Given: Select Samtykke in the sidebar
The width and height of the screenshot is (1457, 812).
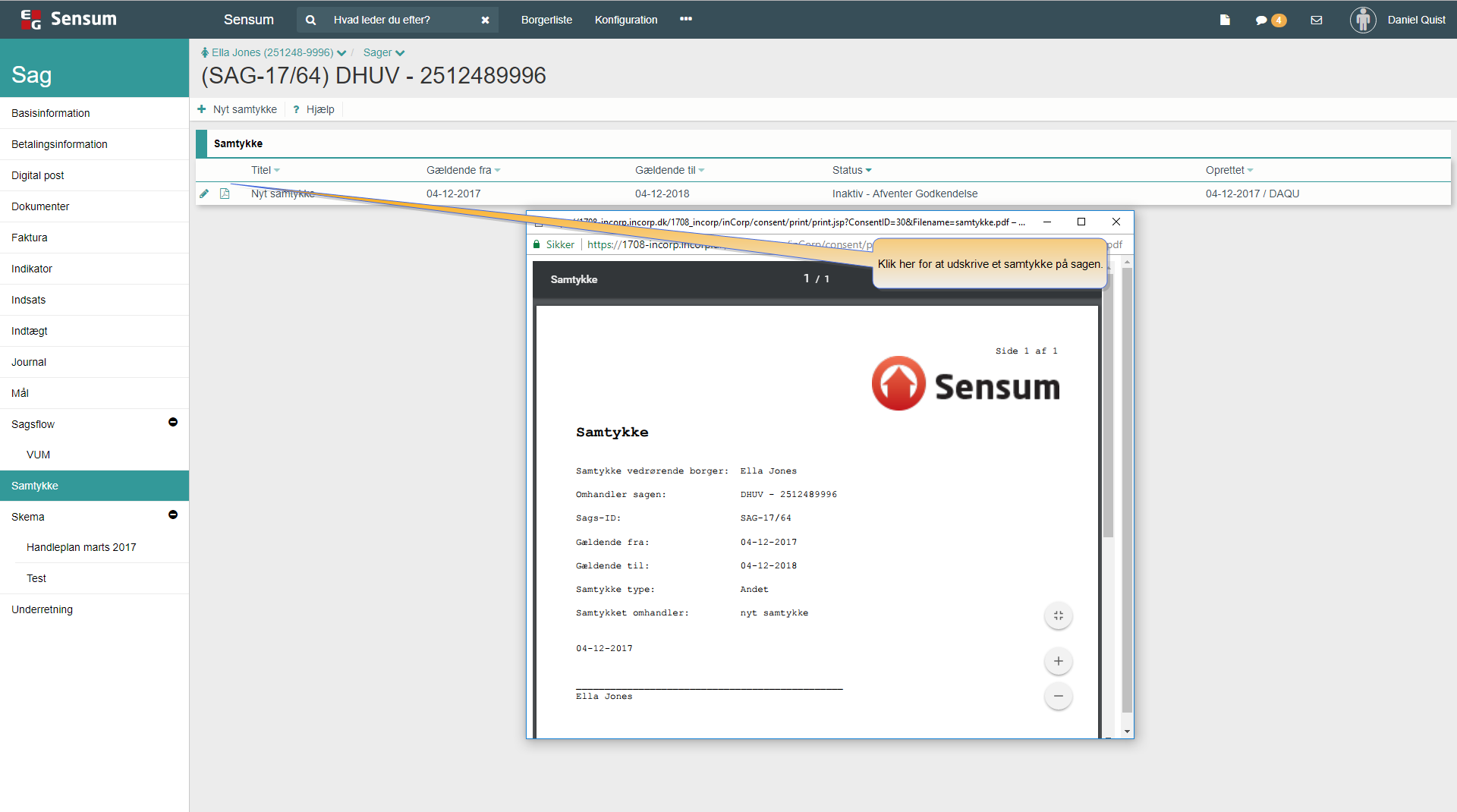Looking at the screenshot, I should pos(94,486).
